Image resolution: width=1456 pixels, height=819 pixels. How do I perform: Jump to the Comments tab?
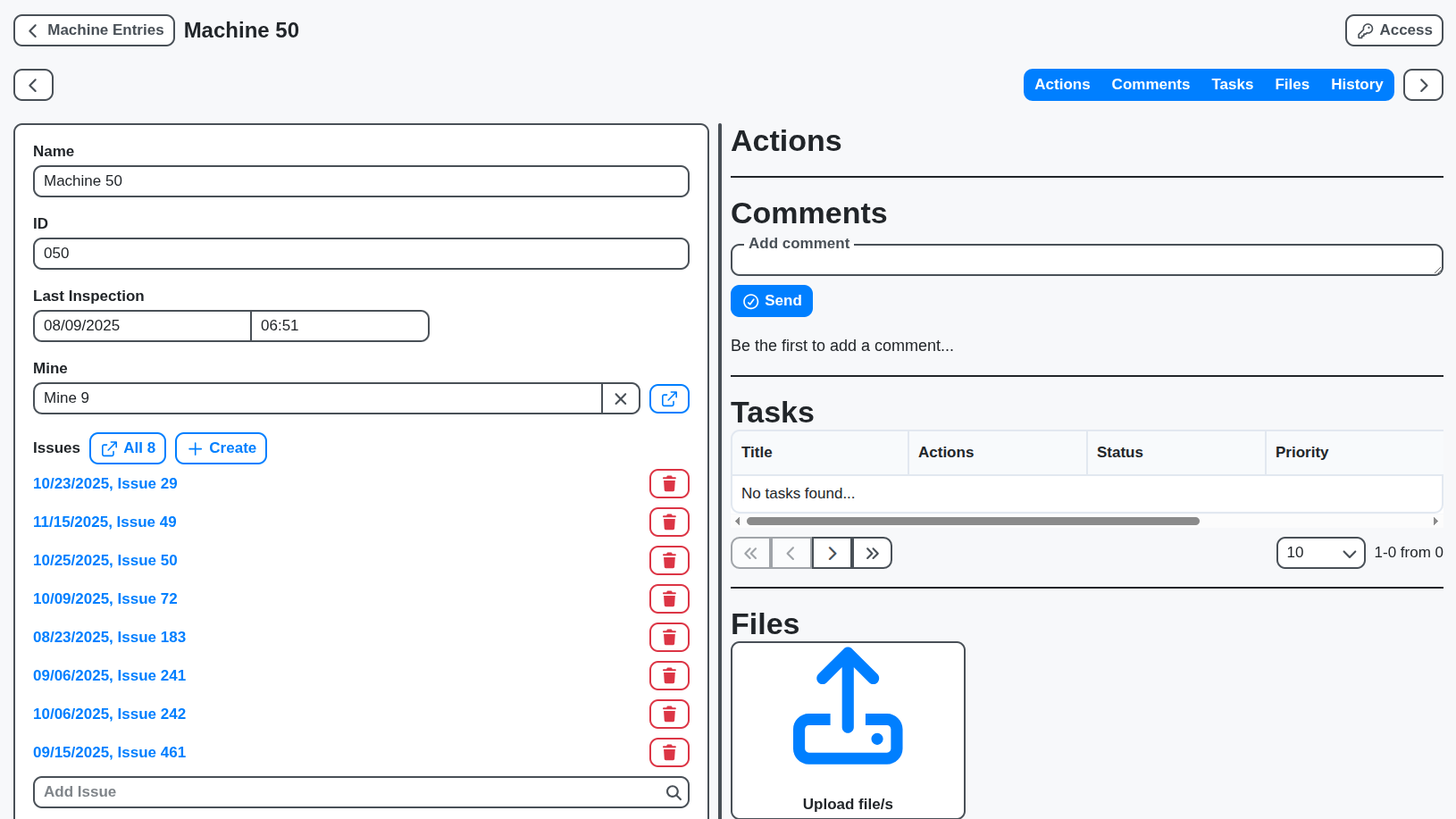(x=1150, y=85)
